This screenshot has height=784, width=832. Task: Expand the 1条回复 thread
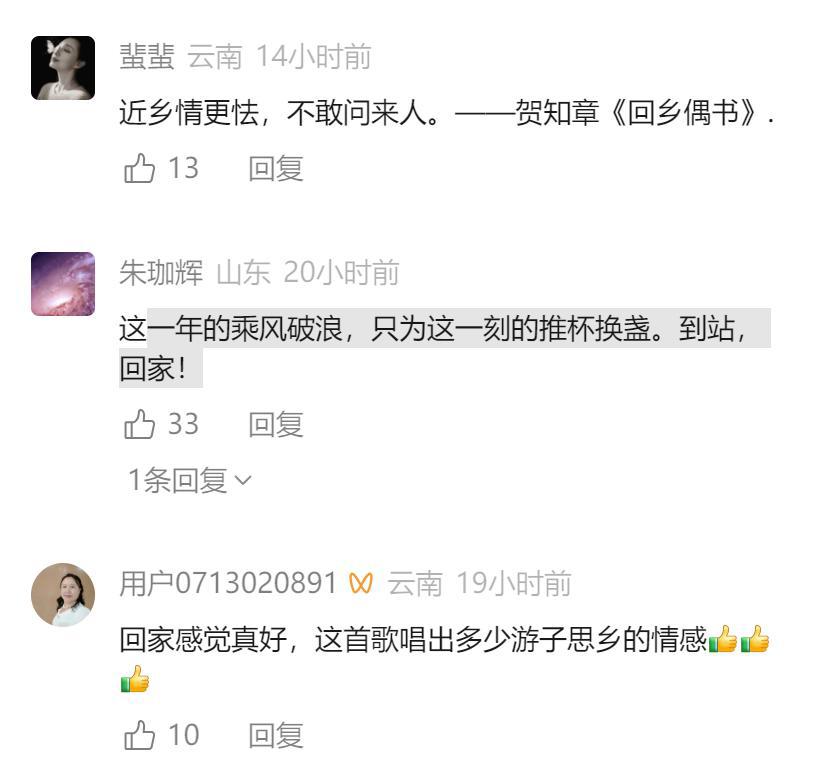(x=189, y=481)
